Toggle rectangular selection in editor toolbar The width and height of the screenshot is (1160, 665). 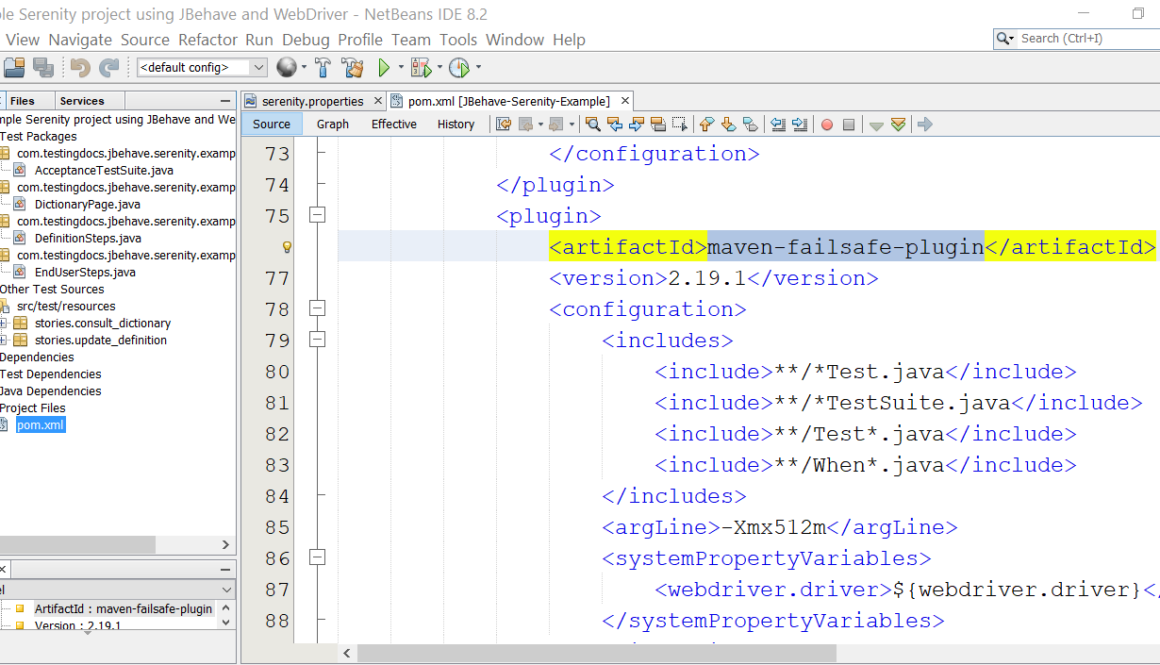coord(681,124)
